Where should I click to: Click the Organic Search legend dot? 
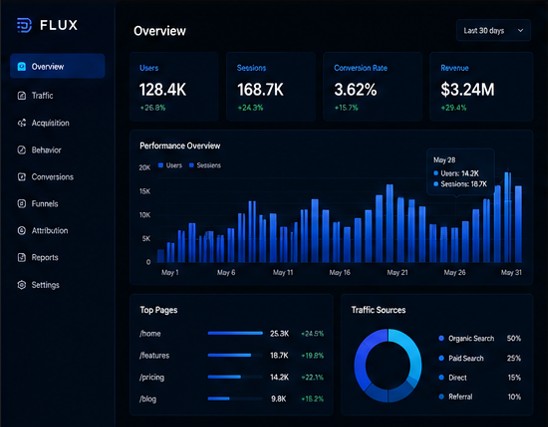click(441, 338)
